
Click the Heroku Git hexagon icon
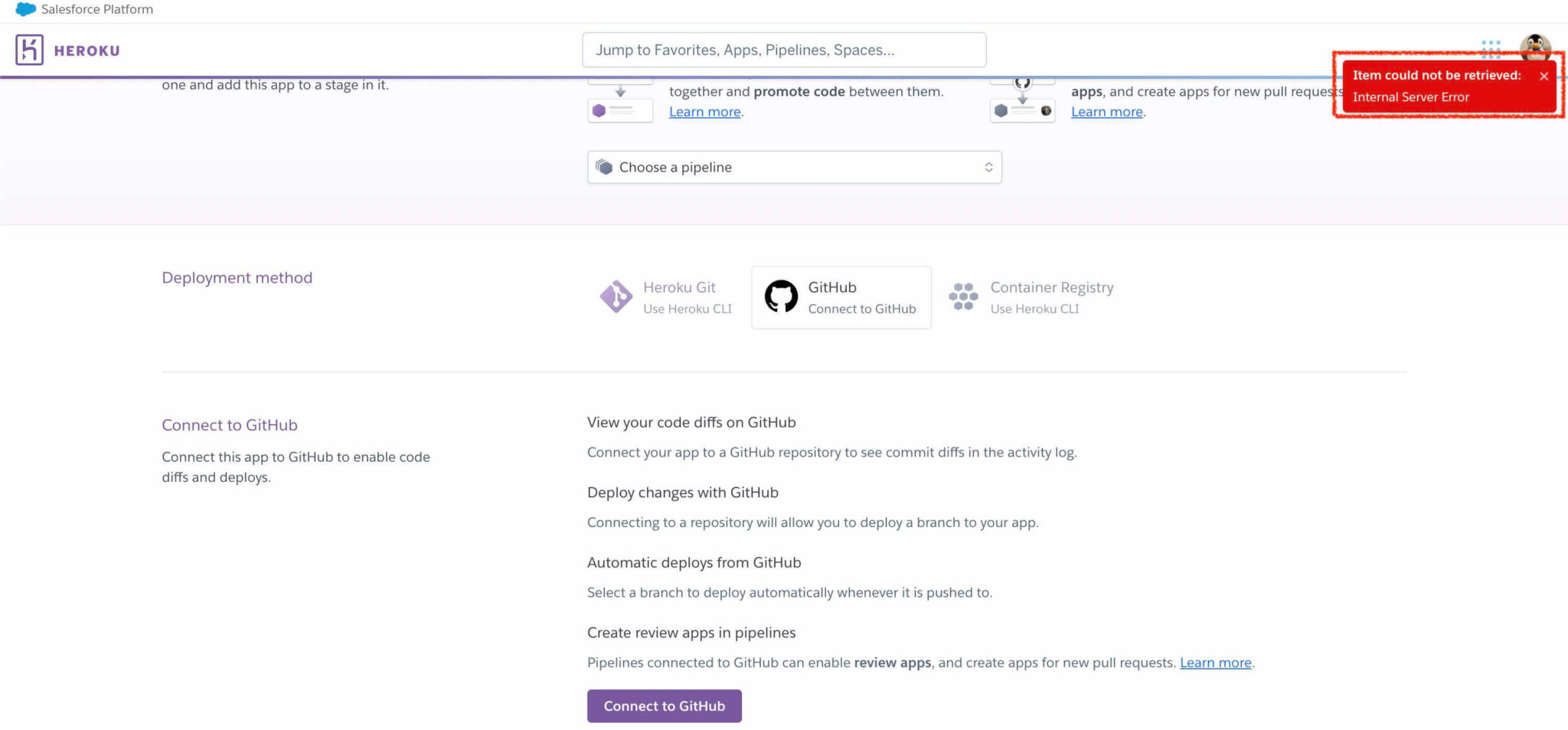pos(616,296)
